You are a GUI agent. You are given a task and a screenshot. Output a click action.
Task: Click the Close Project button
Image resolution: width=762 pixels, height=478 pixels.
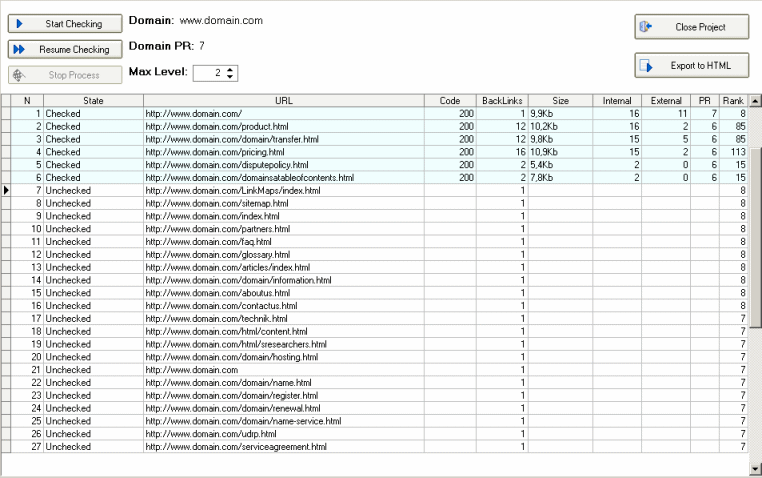click(x=692, y=27)
